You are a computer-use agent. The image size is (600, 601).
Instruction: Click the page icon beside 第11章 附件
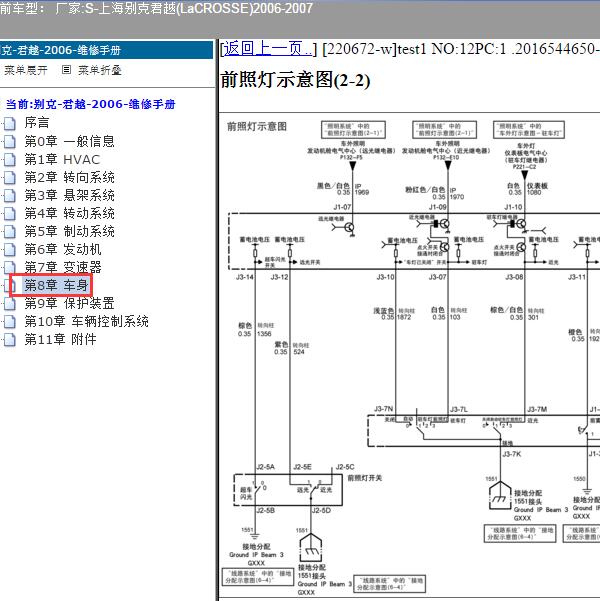point(9,339)
